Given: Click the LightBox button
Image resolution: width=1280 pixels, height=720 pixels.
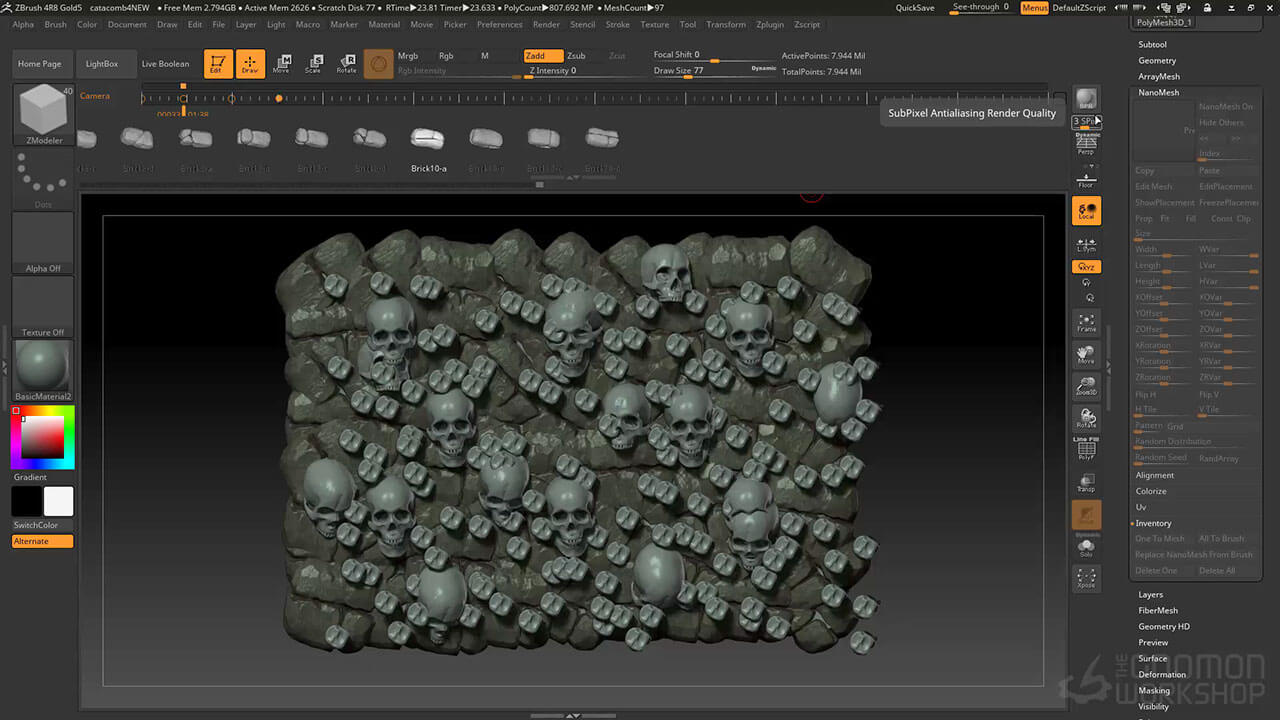Looking at the screenshot, I should coord(102,64).
